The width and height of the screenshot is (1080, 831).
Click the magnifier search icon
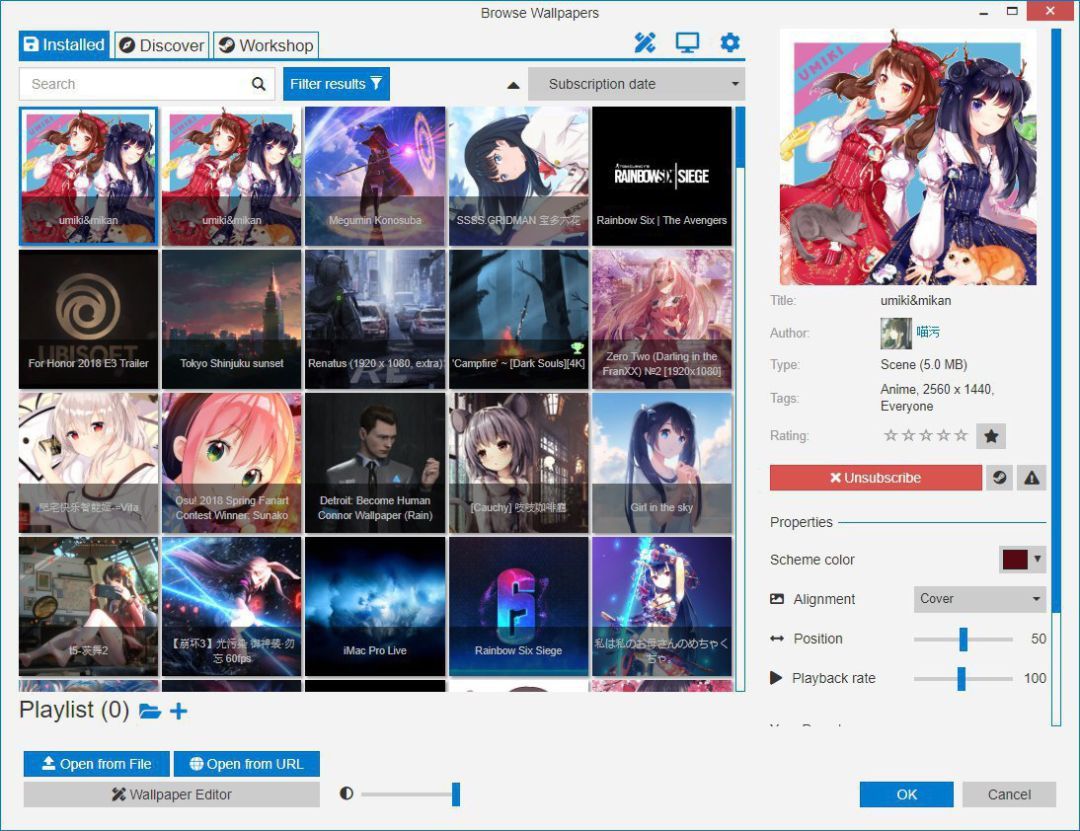pos(258,84)
